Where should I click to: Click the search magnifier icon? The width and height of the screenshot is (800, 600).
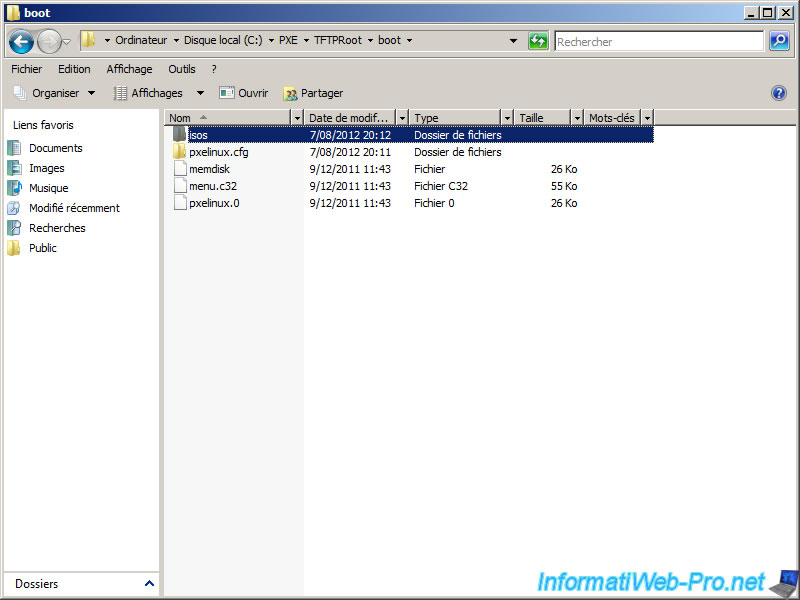coord(779,40)
